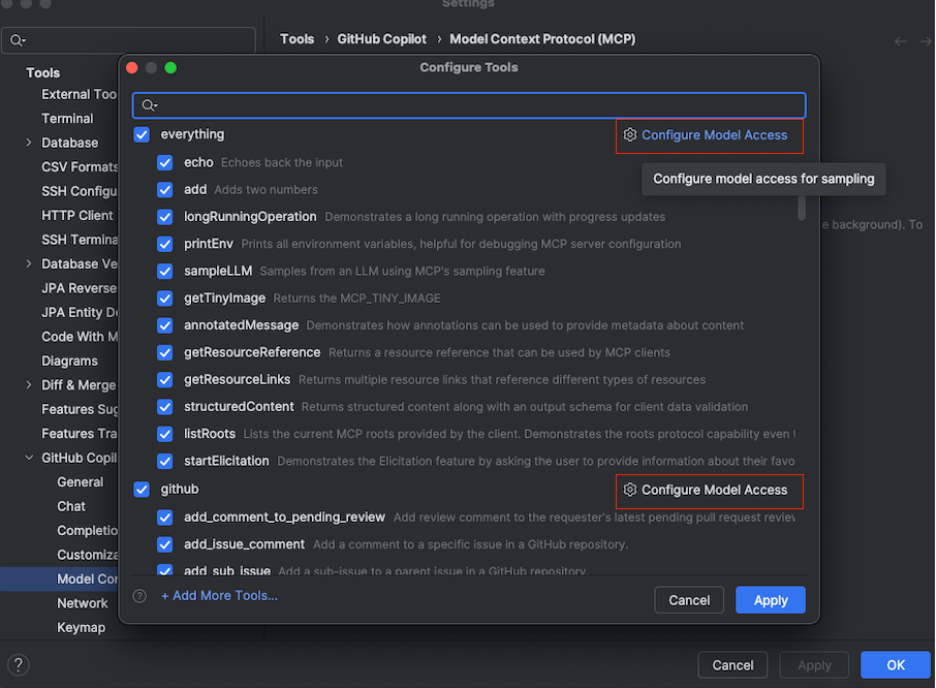936x688 pixels.
Task: Select SSH Configurations sidebar item
Action: pos(79,191)
